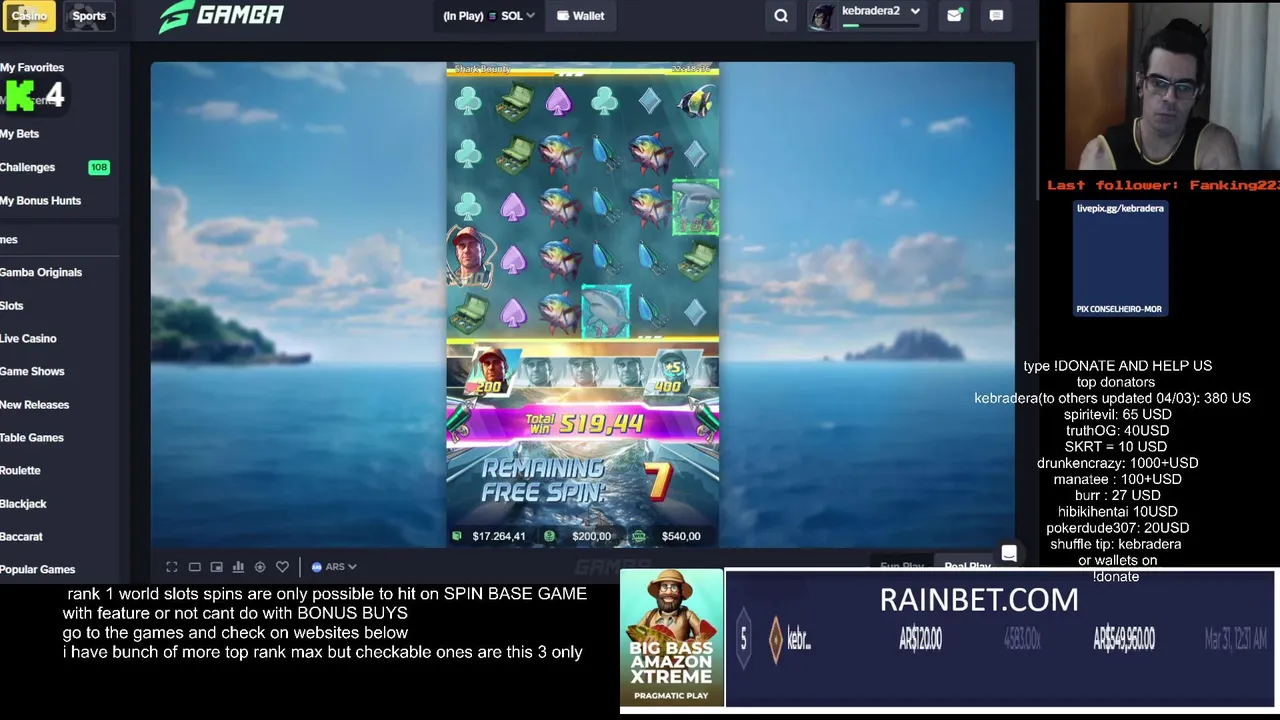Open Blackjack category

coord(23,503)
